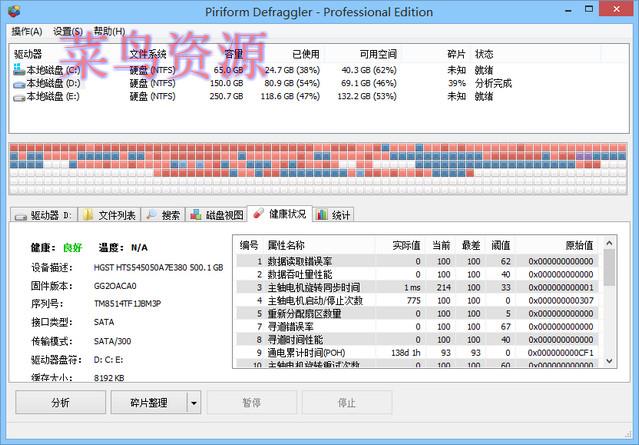Screen dimensions: 639x445
Task: Click the 分析完成 status of drive D:
Action: pyautogui.click(x=493, y=84)
